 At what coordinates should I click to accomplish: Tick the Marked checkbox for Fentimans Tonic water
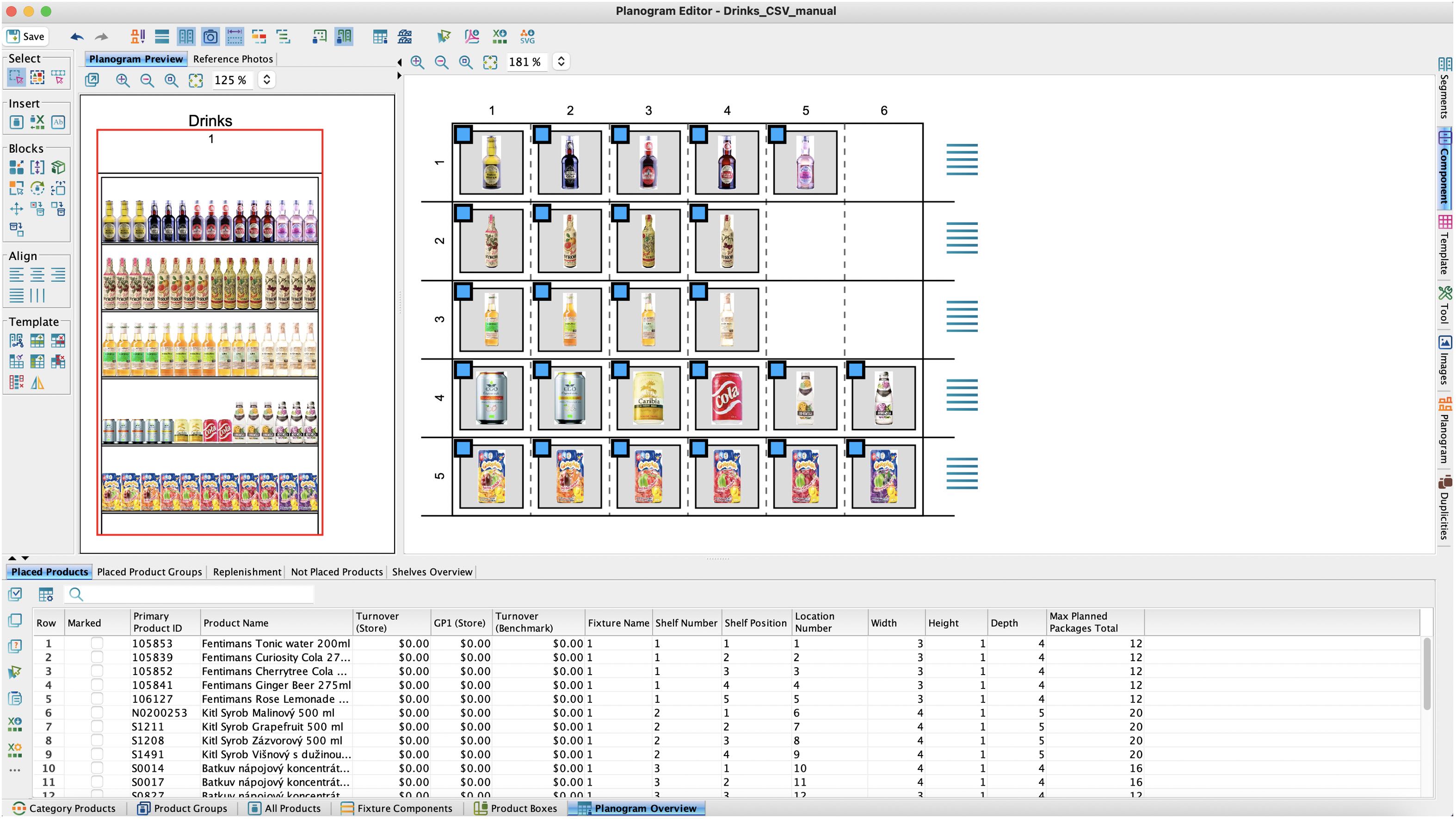click(97, 643)
